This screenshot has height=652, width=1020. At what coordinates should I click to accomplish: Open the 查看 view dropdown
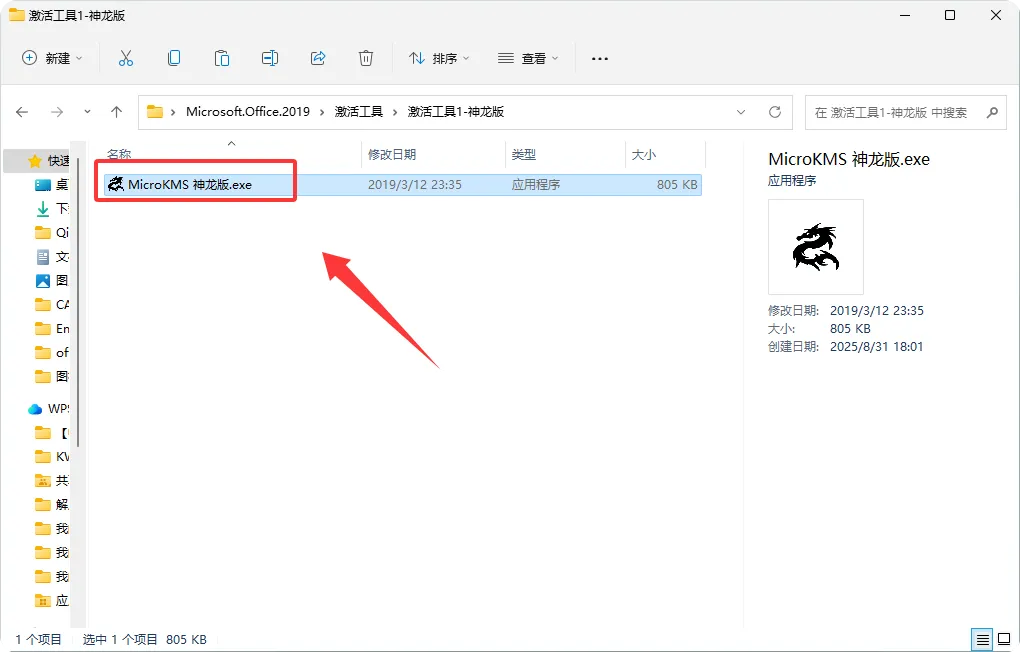528,59
